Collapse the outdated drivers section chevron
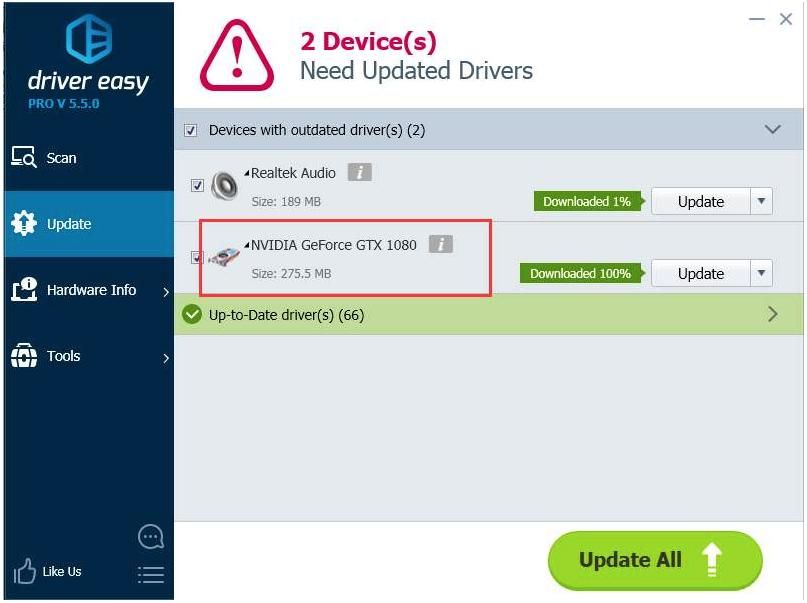 pyautogui.click(x=773, y=130)
